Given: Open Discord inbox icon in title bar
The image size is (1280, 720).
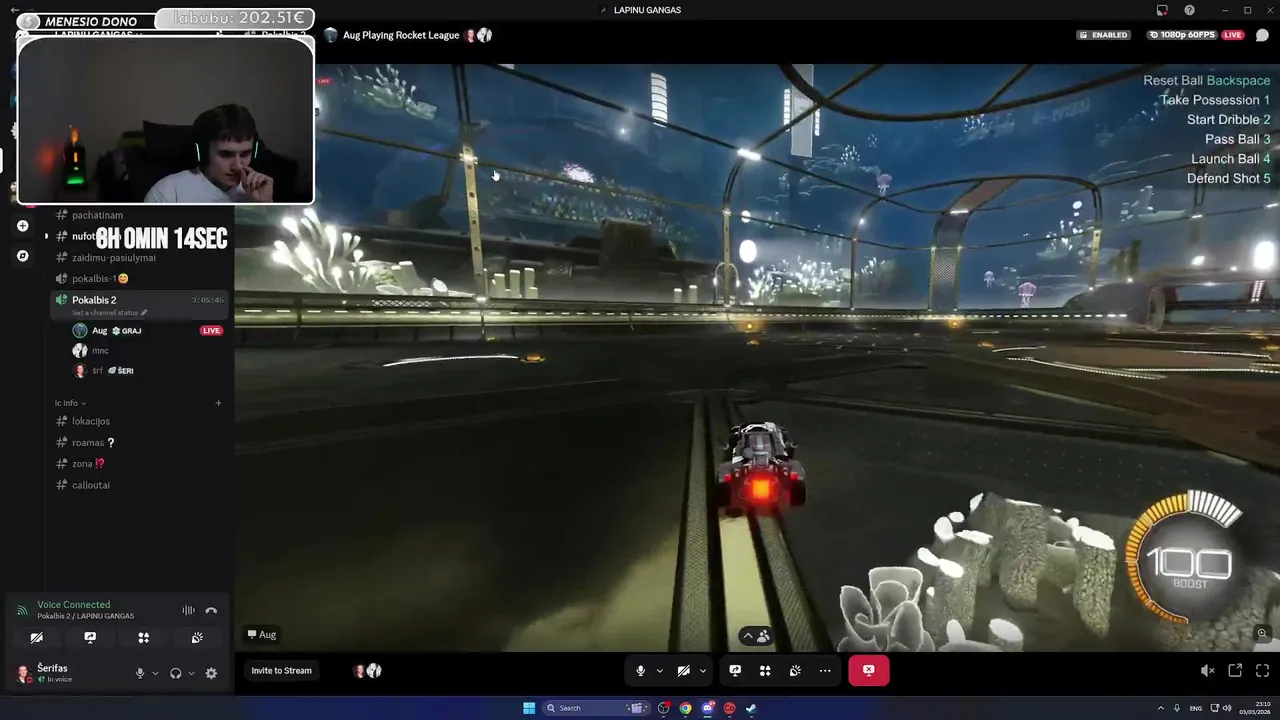Looking at the screenshot, I should 1162,10.
